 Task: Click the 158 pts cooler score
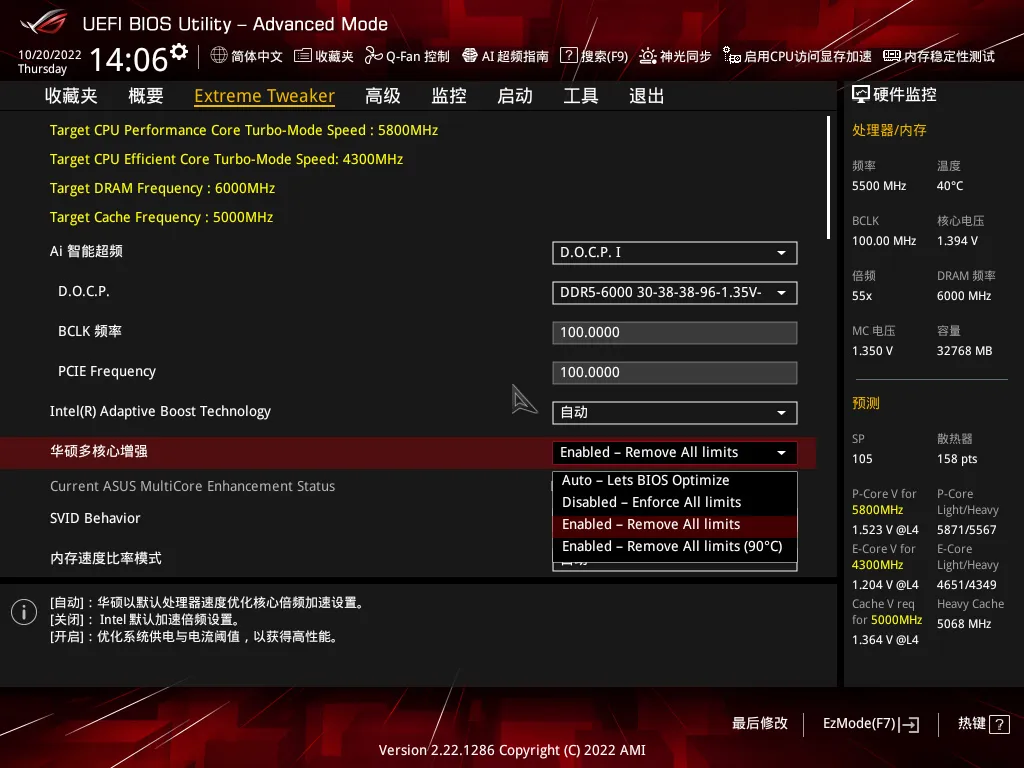pos(957,459)
